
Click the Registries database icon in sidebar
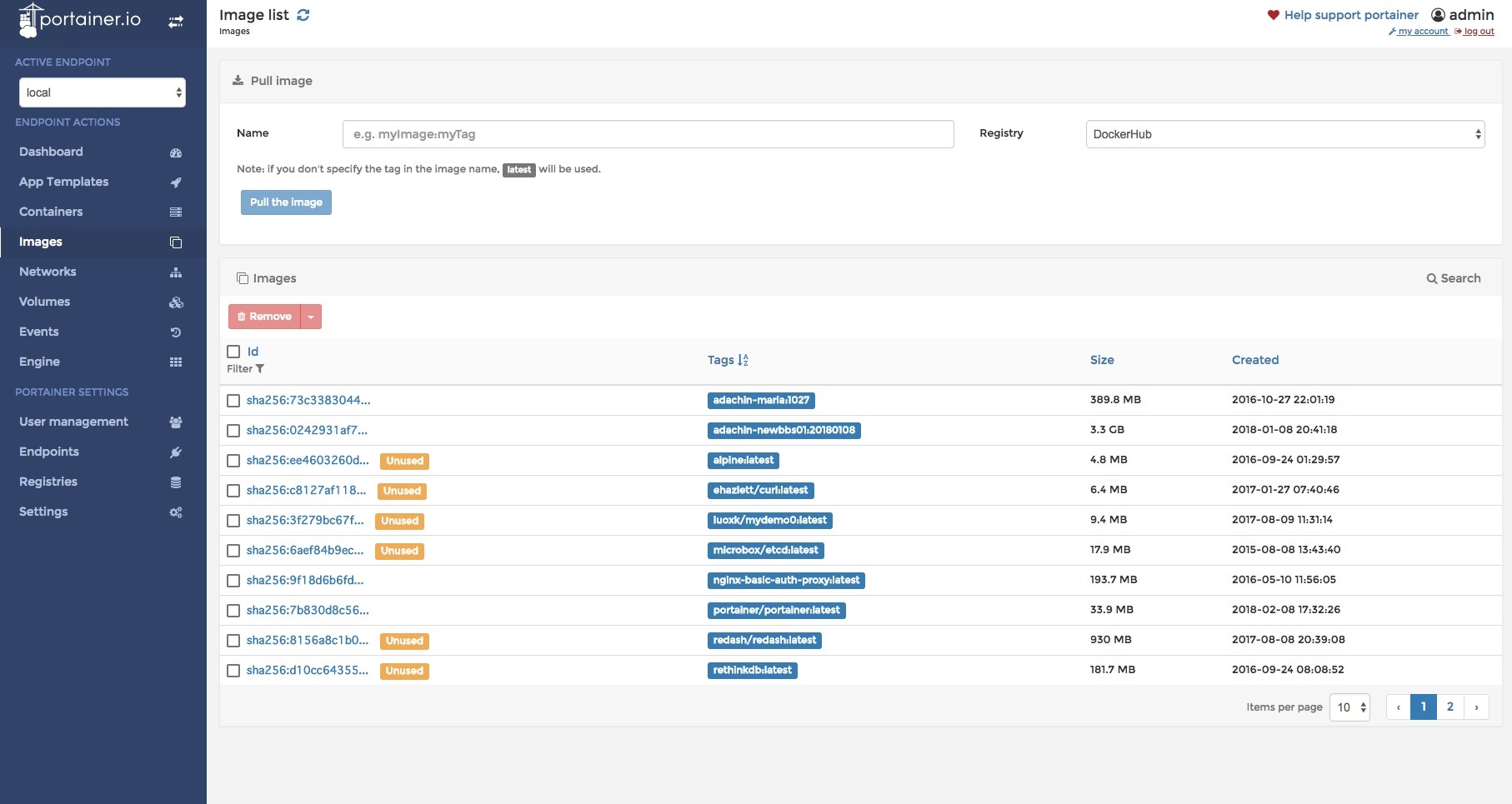coord(176,482)
